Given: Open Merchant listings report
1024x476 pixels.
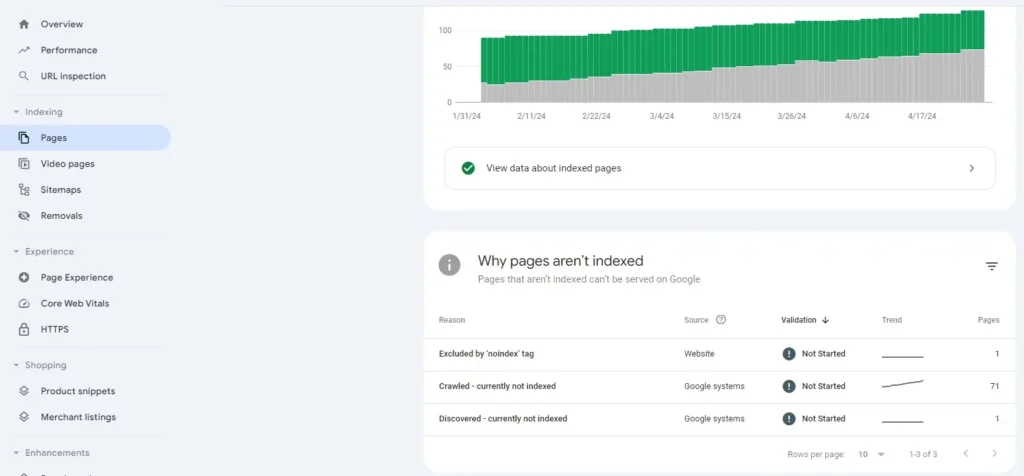Looking at the screenshot, I should point(78,417).
